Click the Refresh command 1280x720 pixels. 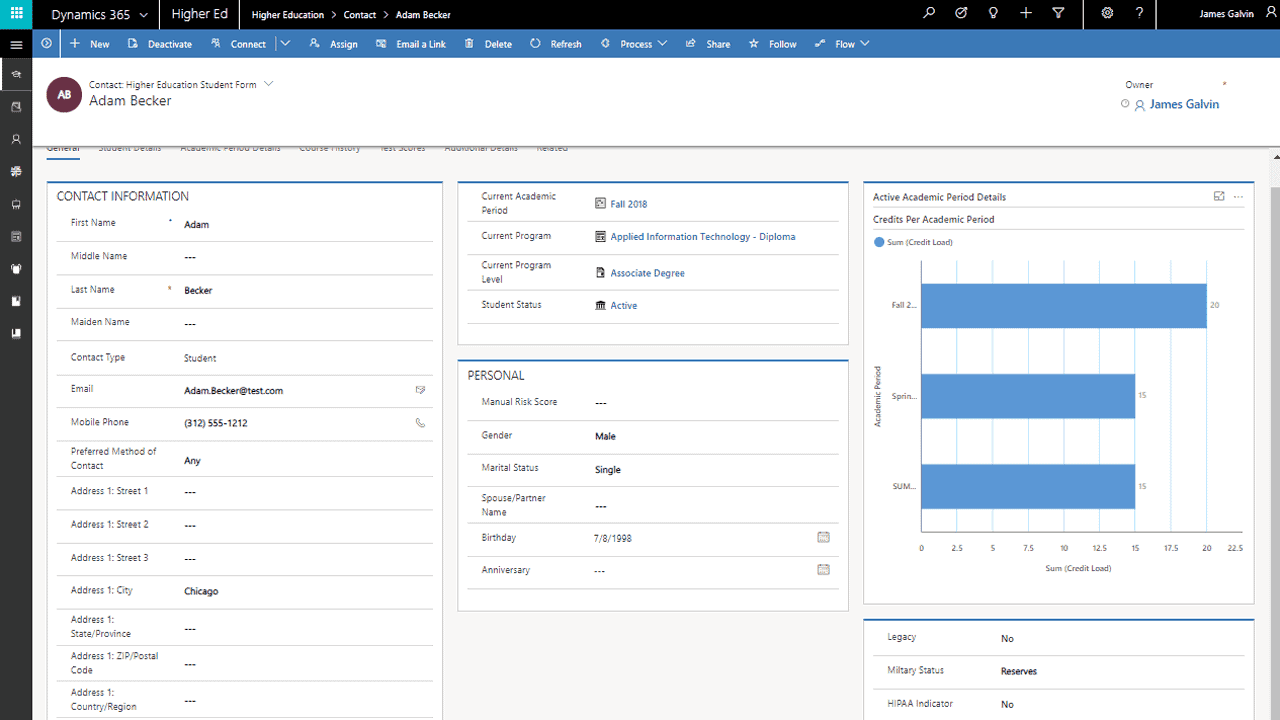[556, 44]
